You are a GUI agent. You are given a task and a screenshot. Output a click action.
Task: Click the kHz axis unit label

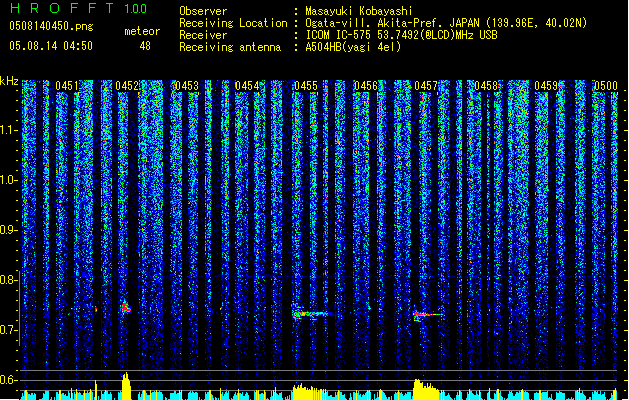coord(9,81)
